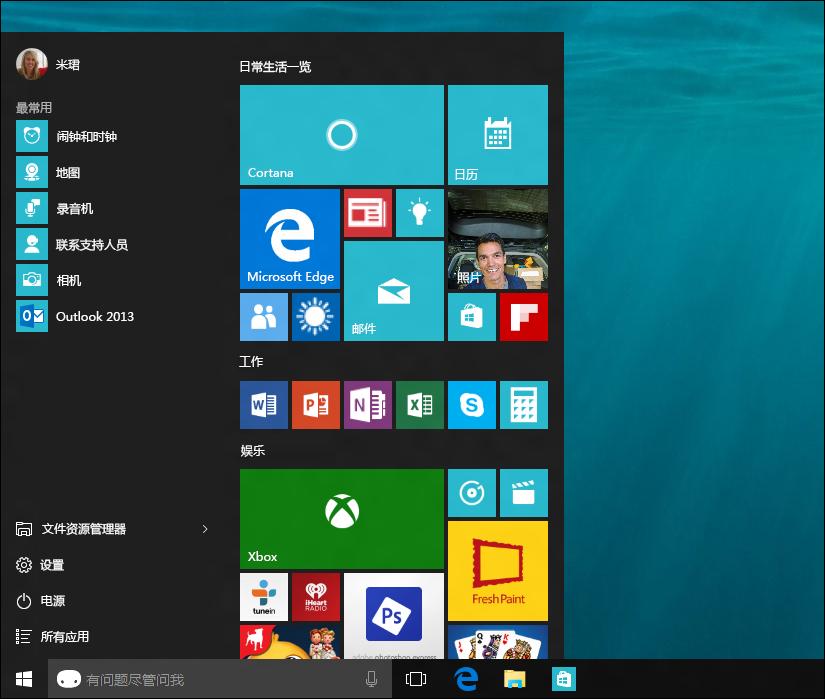Viewport: 825px width, 699px height.
Task: Open the Groove Music tile
Action: point(471,493)
